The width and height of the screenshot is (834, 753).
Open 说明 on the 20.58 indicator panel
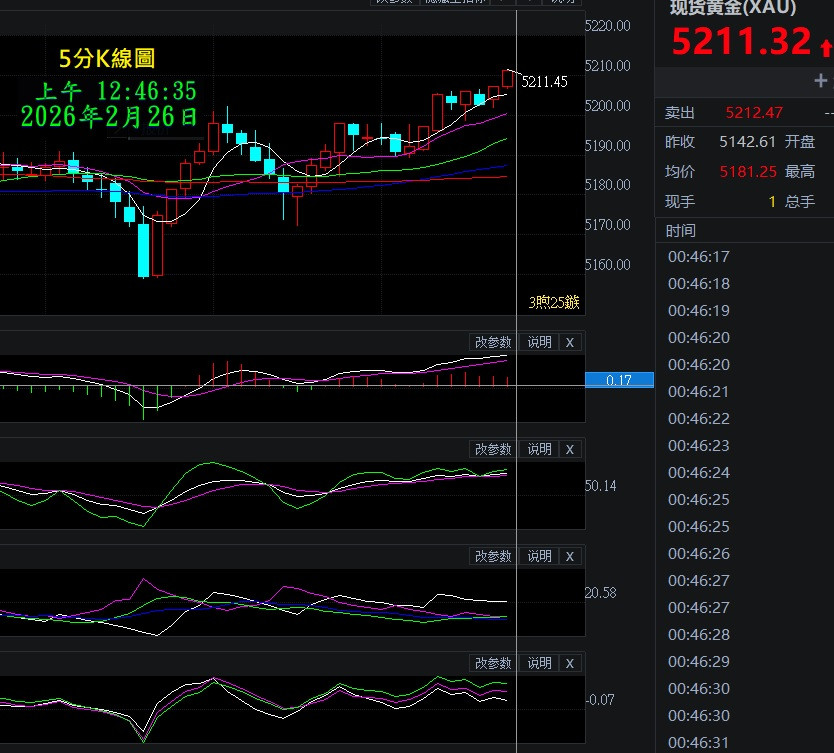(x=539, y=556)
